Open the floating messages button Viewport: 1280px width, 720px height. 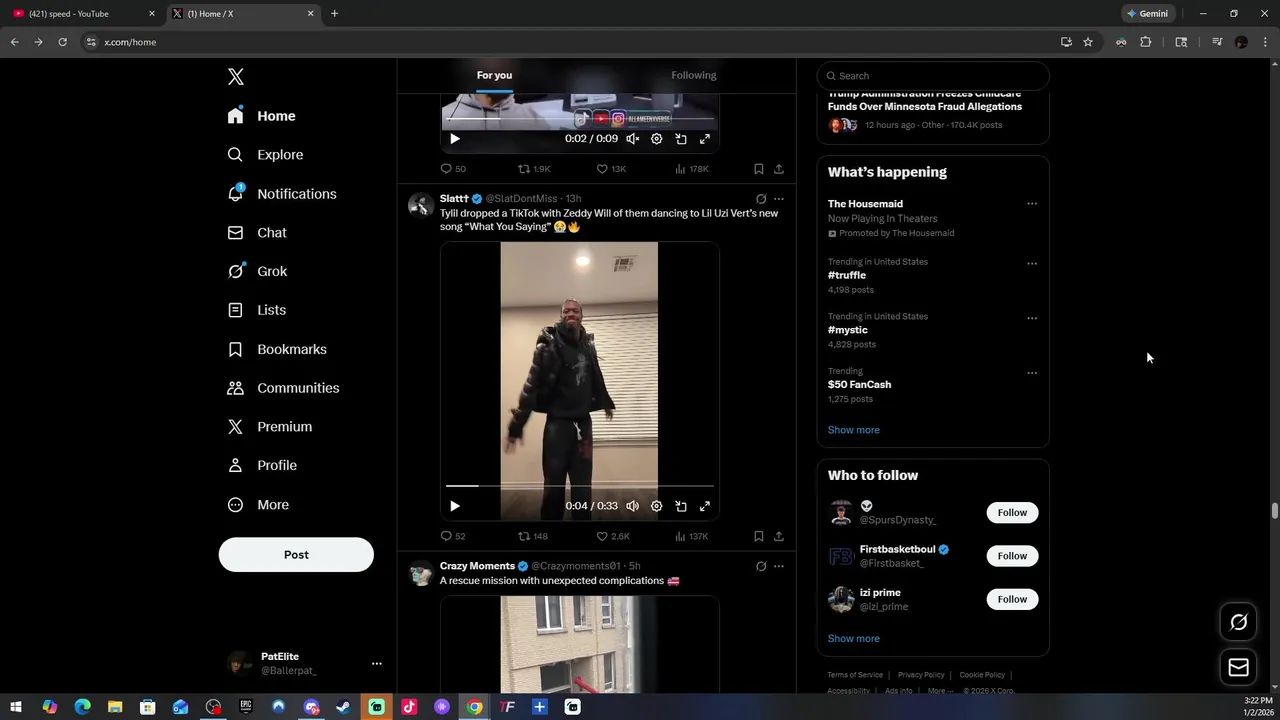(x=1238, y=667)
